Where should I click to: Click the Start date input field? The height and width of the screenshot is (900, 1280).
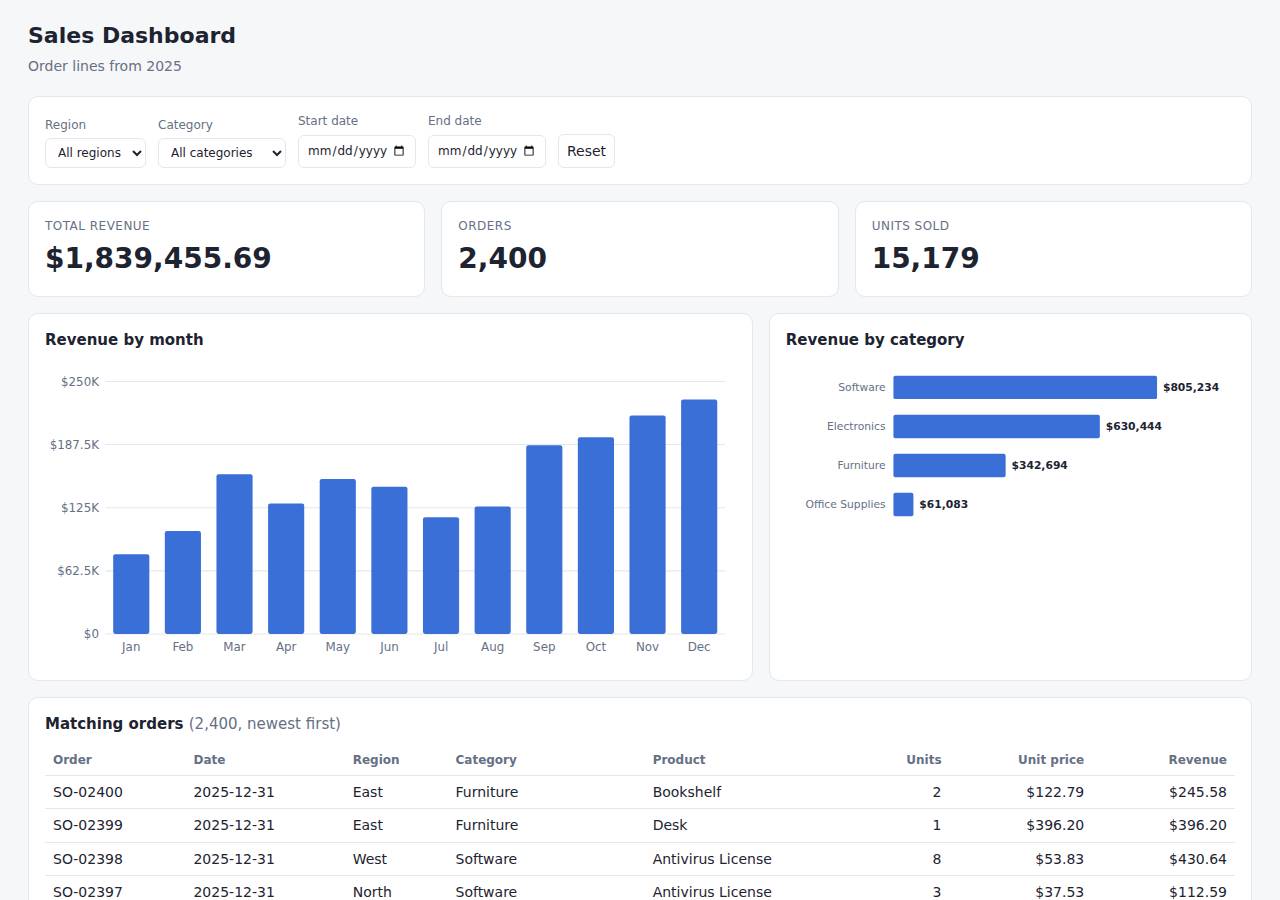357,151
